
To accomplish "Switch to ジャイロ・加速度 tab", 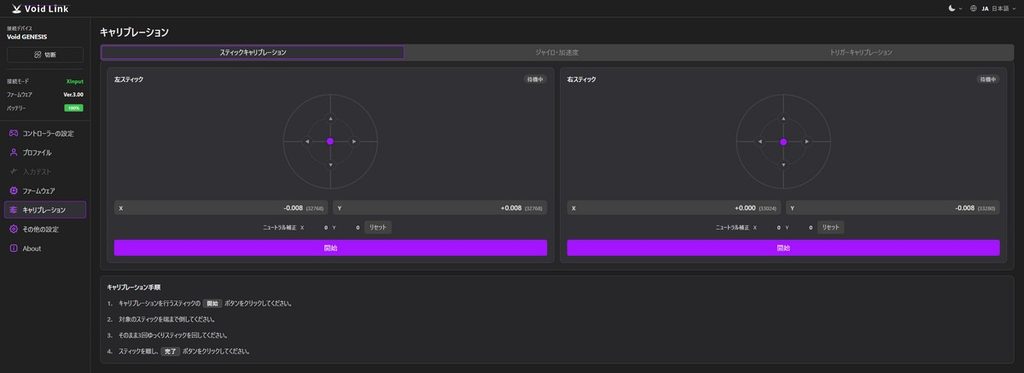I will [556, 52].
